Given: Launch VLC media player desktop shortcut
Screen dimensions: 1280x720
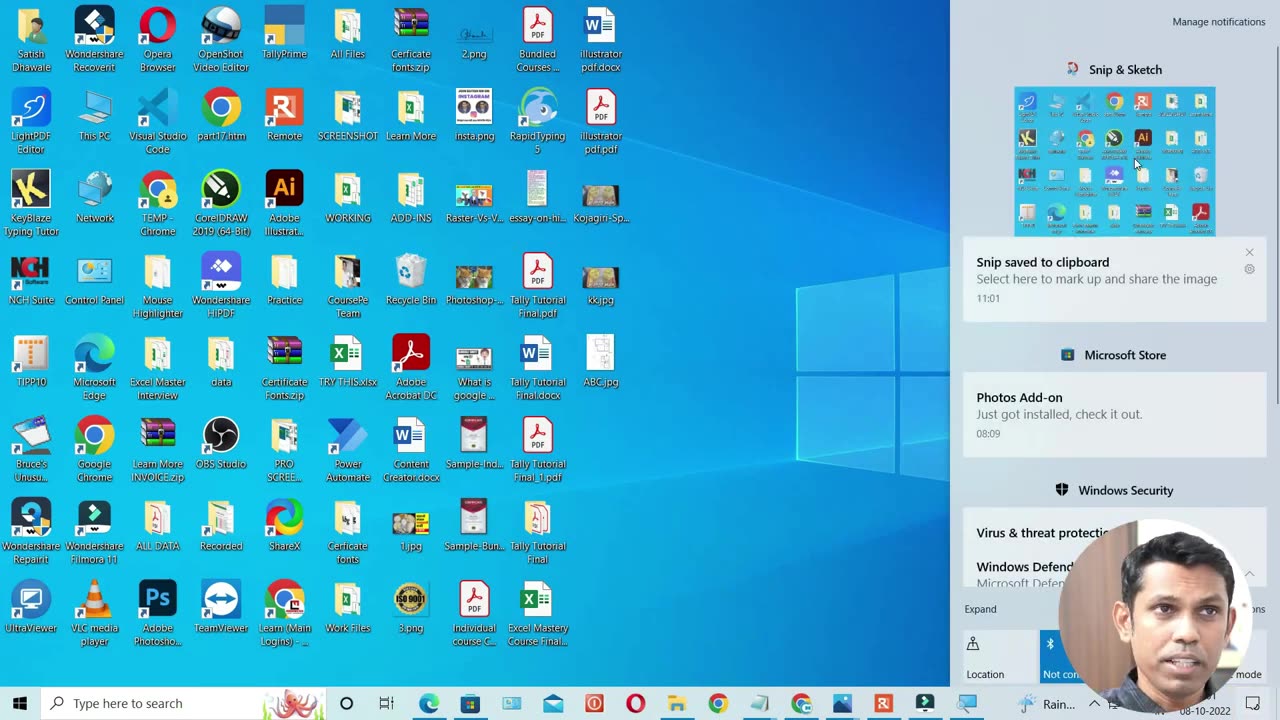Looking at the screenshot, I should point(94,614).
